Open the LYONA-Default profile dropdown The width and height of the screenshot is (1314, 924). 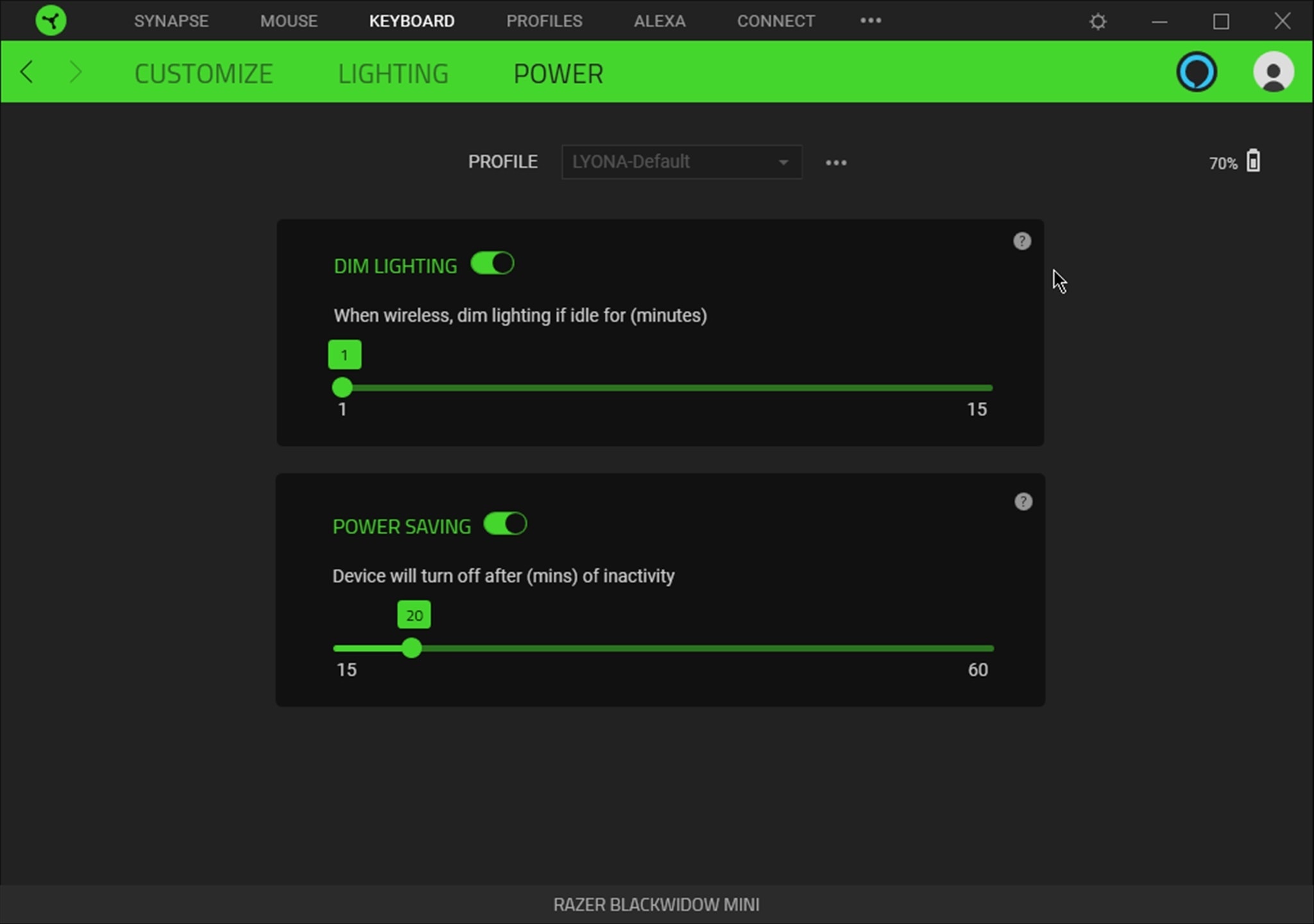[x=681, y=162]
